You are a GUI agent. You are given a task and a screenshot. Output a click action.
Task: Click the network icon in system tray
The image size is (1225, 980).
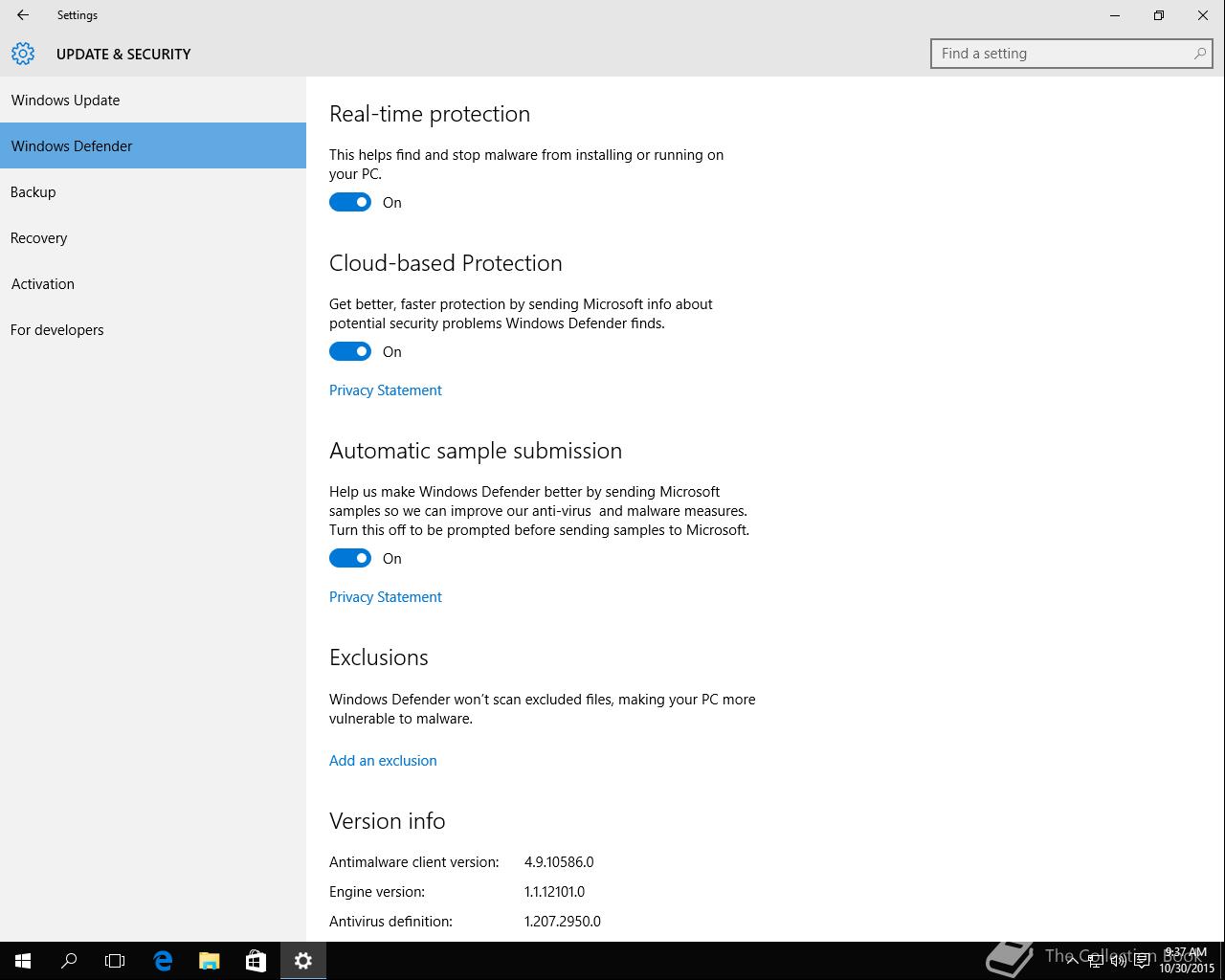pyautogui.click(x=1096, y=961)
